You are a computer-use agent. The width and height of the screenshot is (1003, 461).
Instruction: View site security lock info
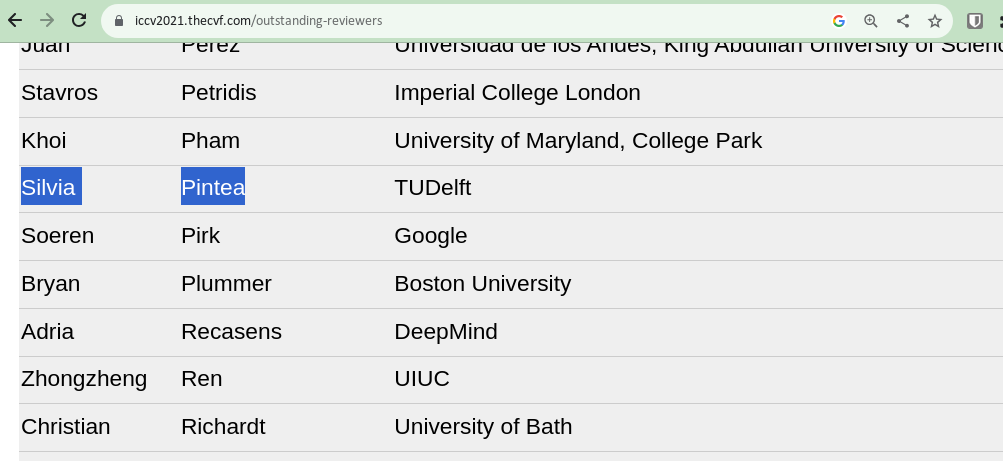pyautogui.click(x=118, y=20)
